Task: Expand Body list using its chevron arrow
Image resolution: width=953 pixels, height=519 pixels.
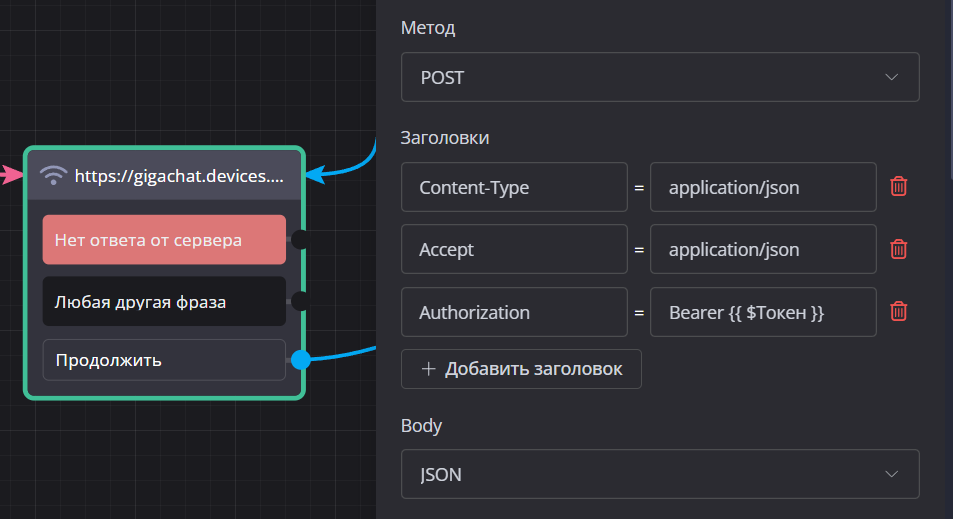Action: (x=892, y=474)
